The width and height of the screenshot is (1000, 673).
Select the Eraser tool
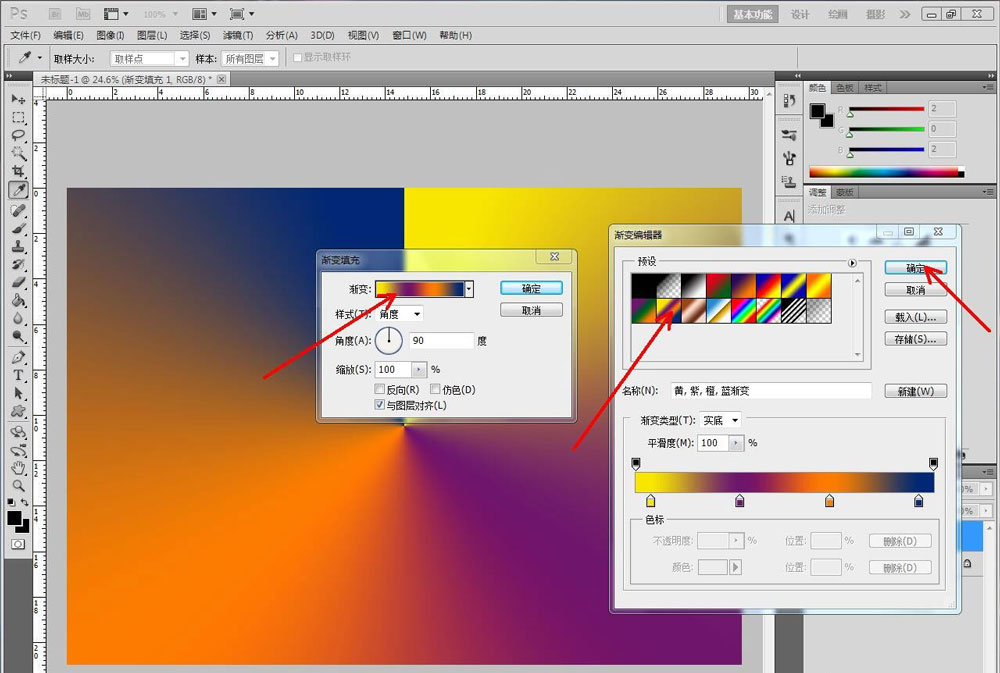click(x=18, y=282)
